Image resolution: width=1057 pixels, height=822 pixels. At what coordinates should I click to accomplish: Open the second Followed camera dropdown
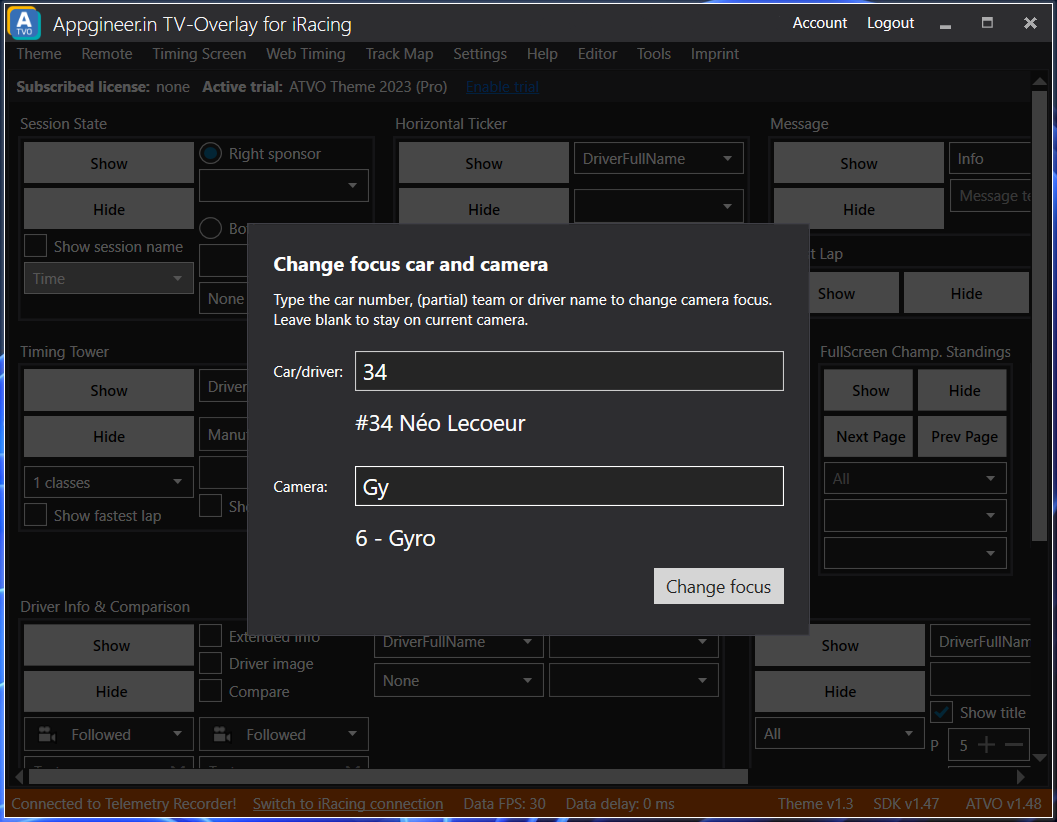(x=284, y=734)
